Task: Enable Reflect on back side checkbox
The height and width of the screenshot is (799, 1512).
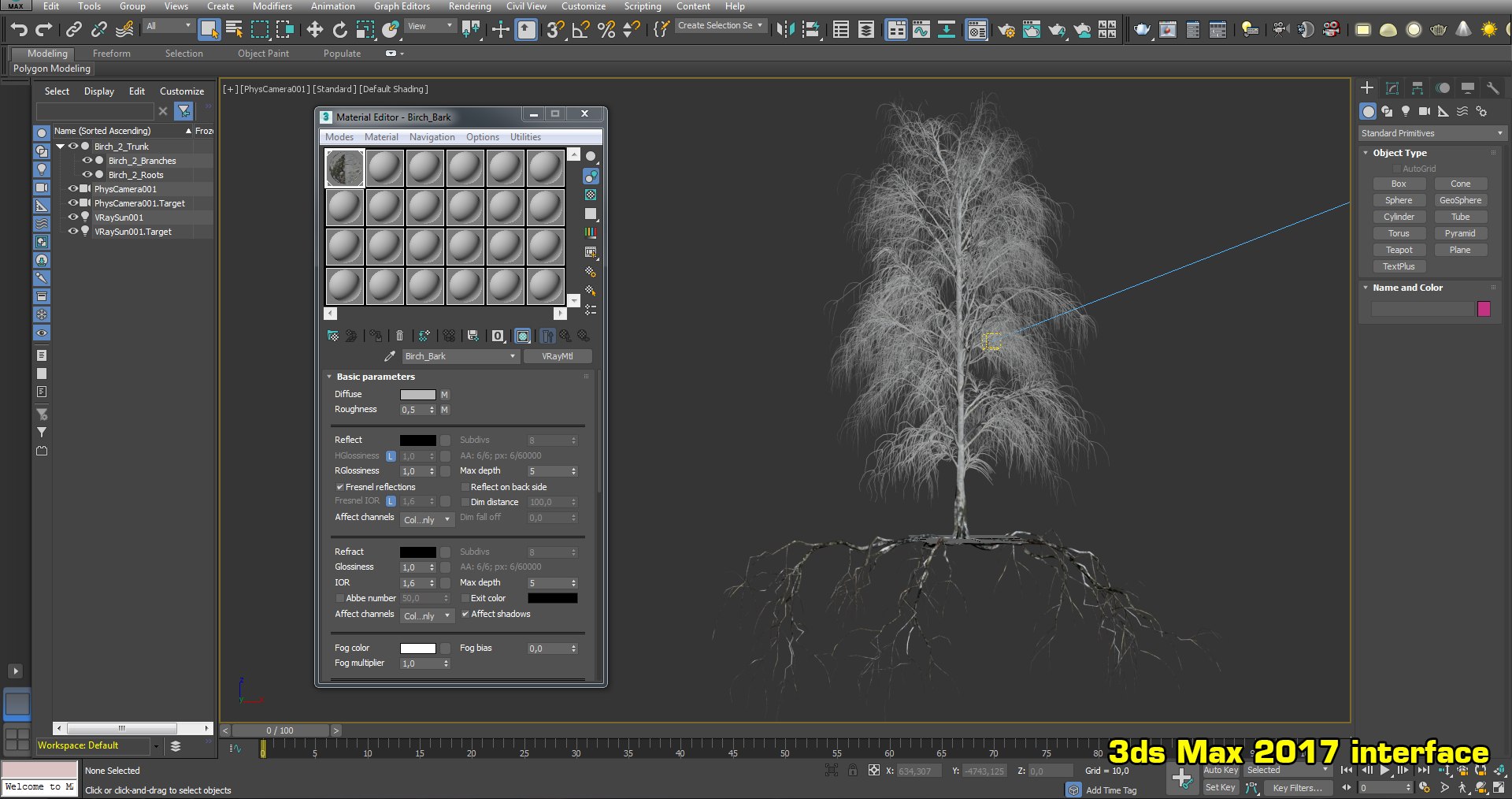Action: pyautogui.click(x=465, y=487)
